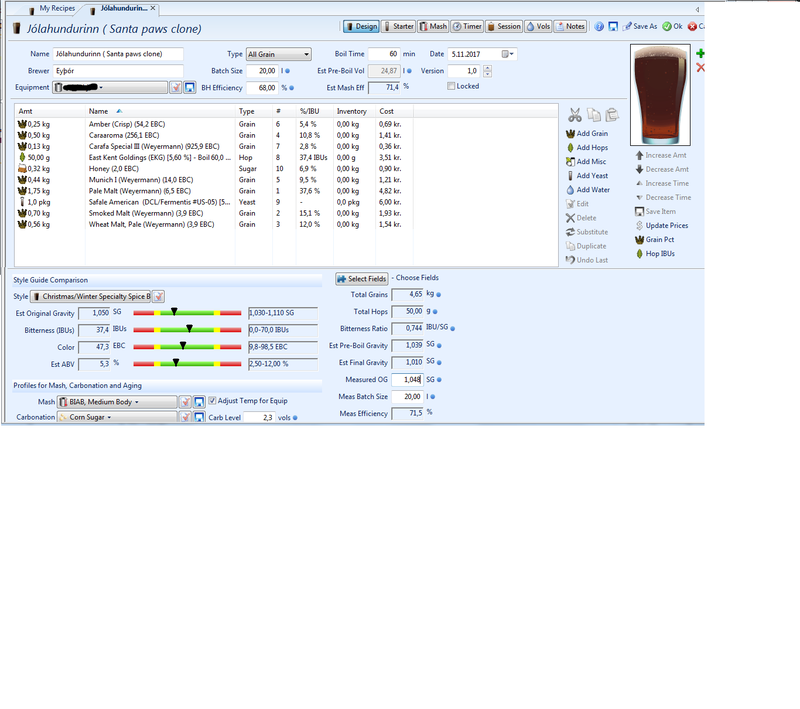Click the Save As button
The width and height of the screenshot is (800, 709).
click(639, 27)
